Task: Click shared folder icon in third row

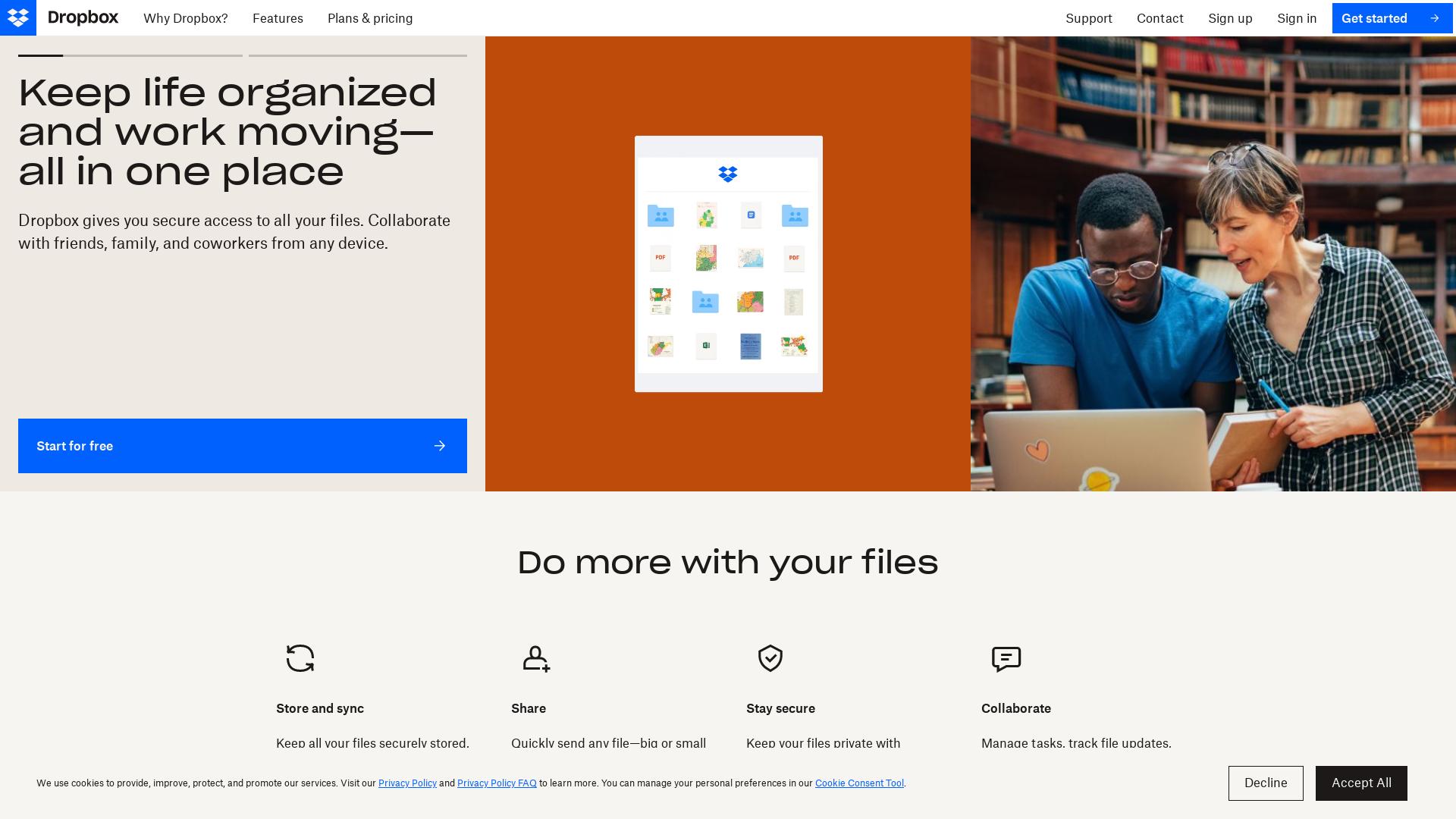Action: coord(705,302)
